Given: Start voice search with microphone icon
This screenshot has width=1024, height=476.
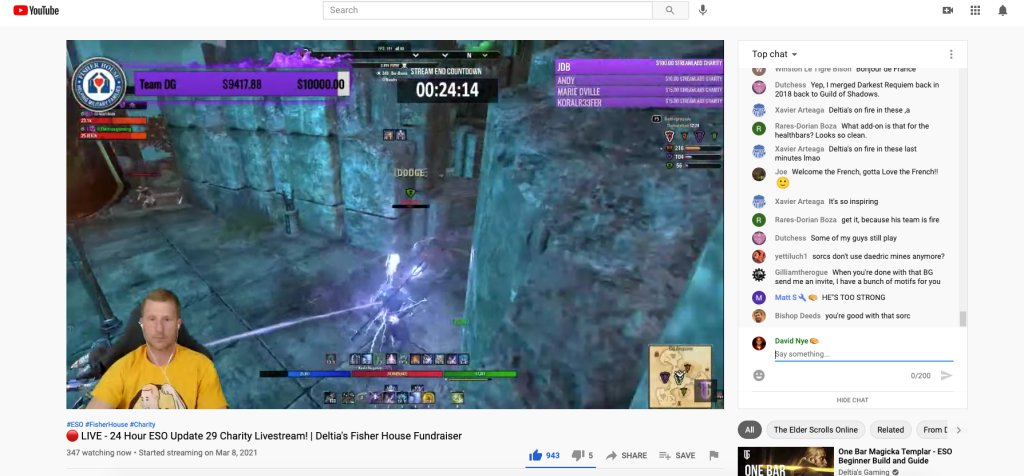Looking at the screenshot, I should (703, 10).
